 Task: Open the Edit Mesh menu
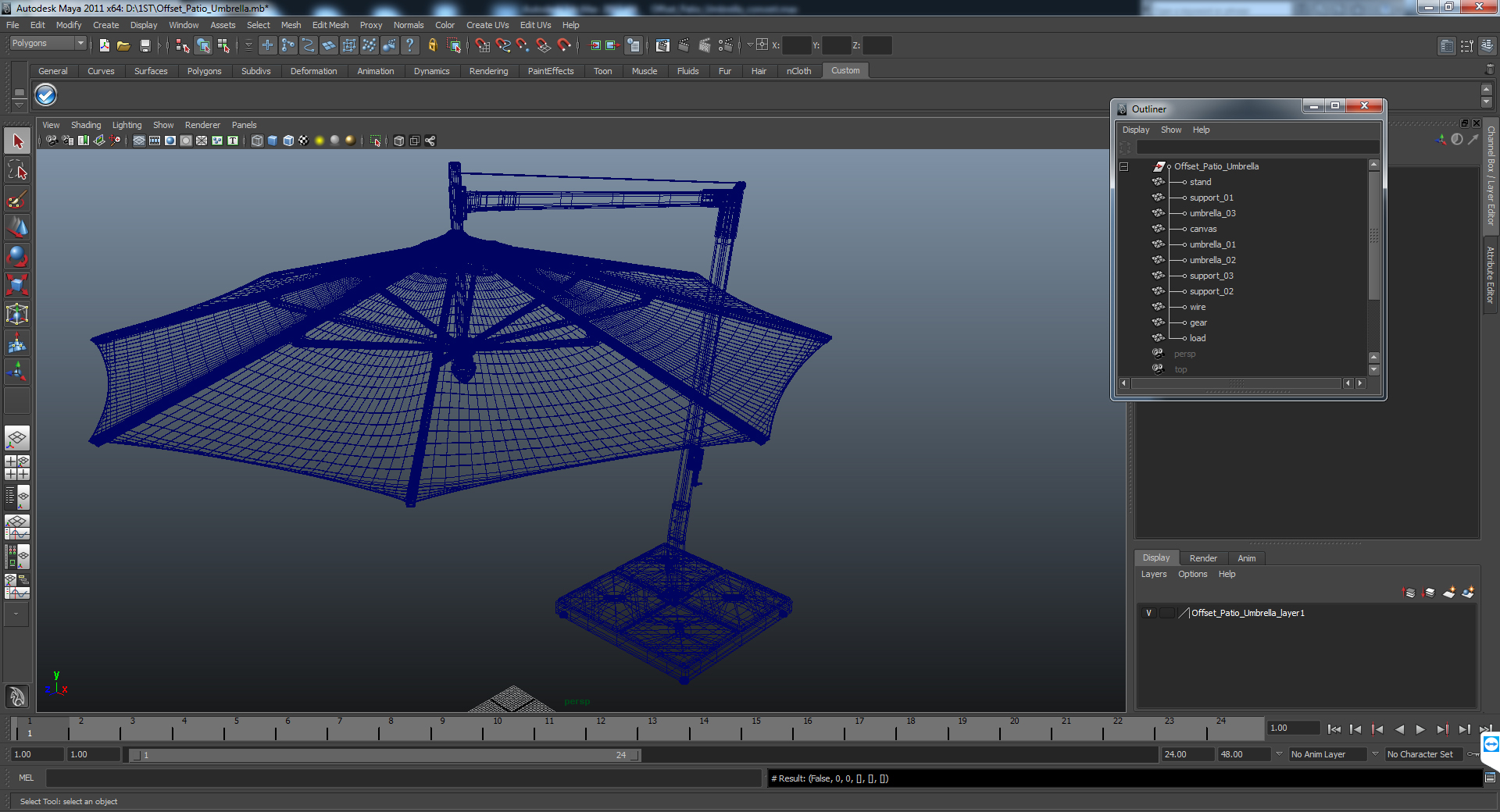point(330,25)
